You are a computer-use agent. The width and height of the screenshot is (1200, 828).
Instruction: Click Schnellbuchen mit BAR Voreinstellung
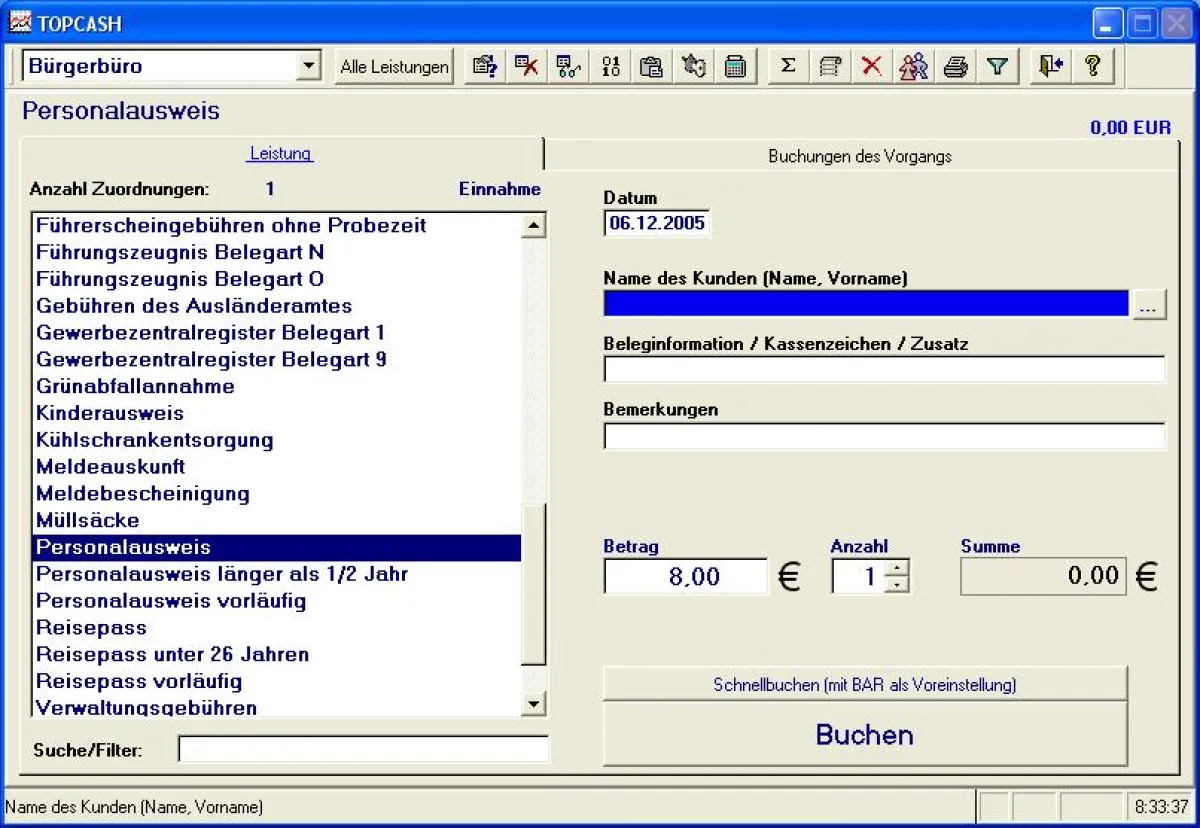[864, 684]
